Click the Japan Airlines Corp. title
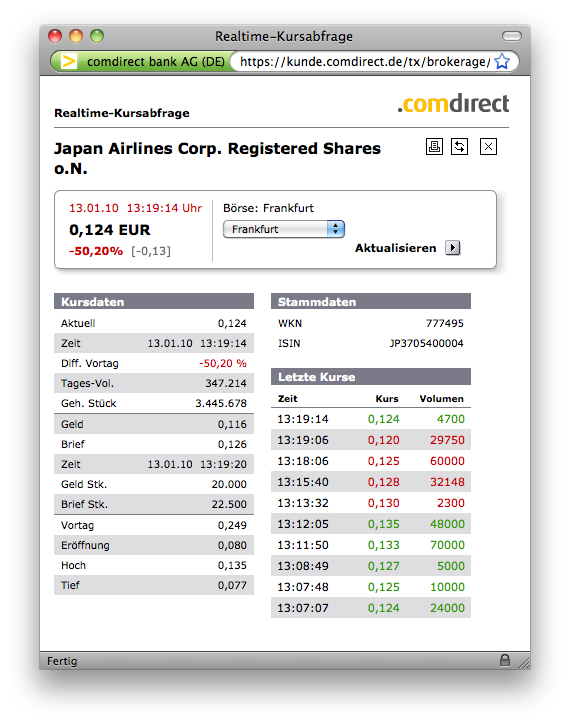The width and height of the screenshot is (570, 724). [217, 158]
